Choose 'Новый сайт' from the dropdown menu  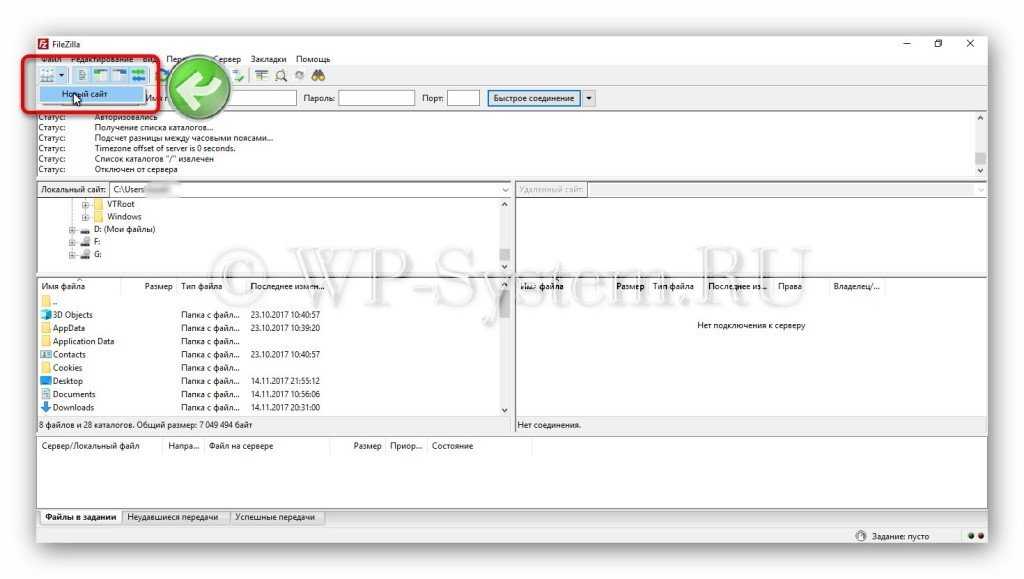tap(85, 94)
